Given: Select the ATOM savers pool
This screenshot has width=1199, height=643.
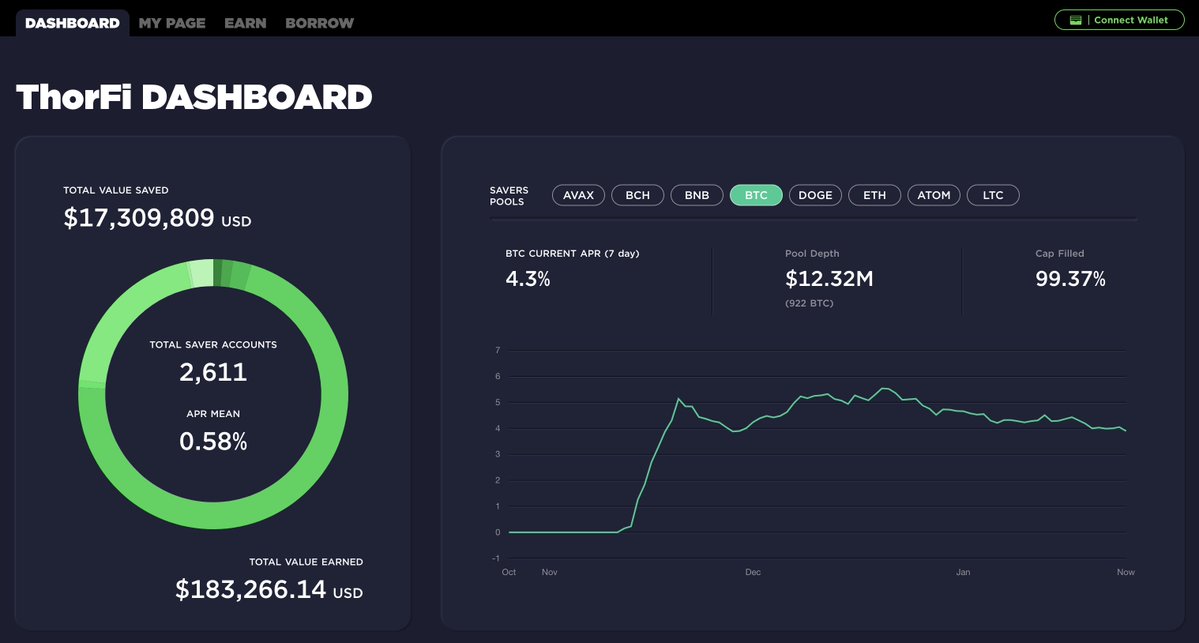Looking at the screenshot, I should tap(934, 195).
